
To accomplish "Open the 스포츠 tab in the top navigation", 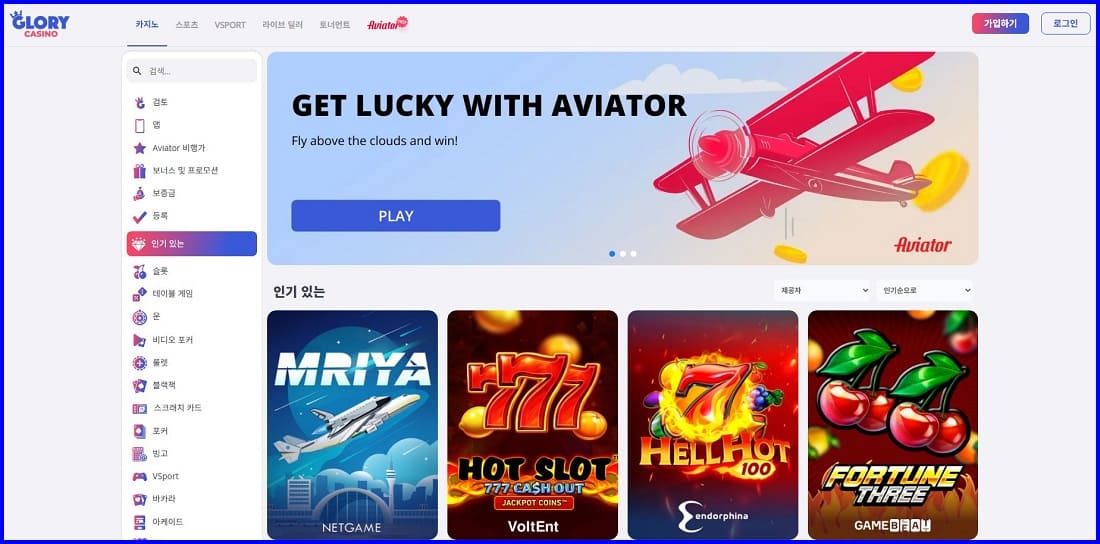I will (187, 25).
